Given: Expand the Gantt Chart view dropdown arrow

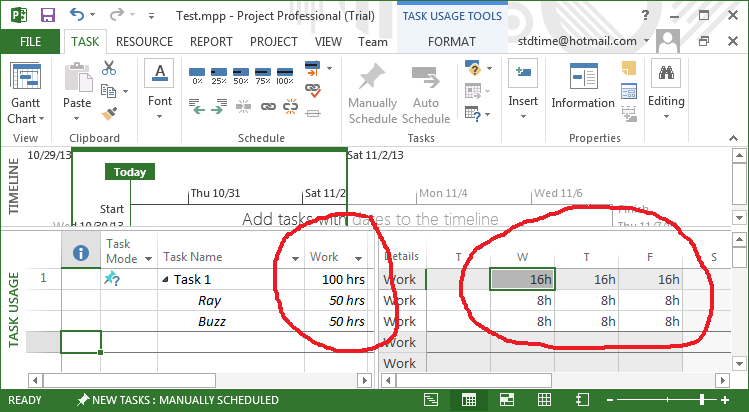Looking at the screenshot, I should (x=42, y=118).
